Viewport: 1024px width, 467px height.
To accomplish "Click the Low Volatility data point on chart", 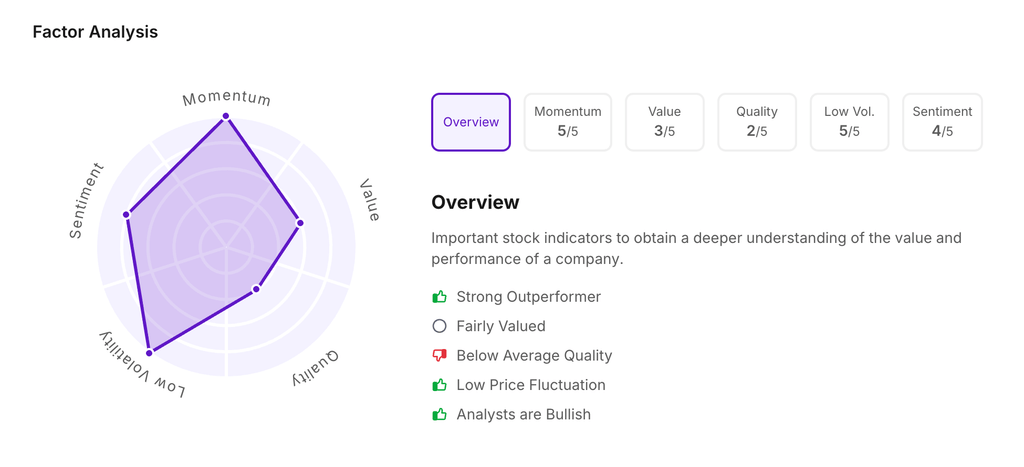I will pos(150,352).
